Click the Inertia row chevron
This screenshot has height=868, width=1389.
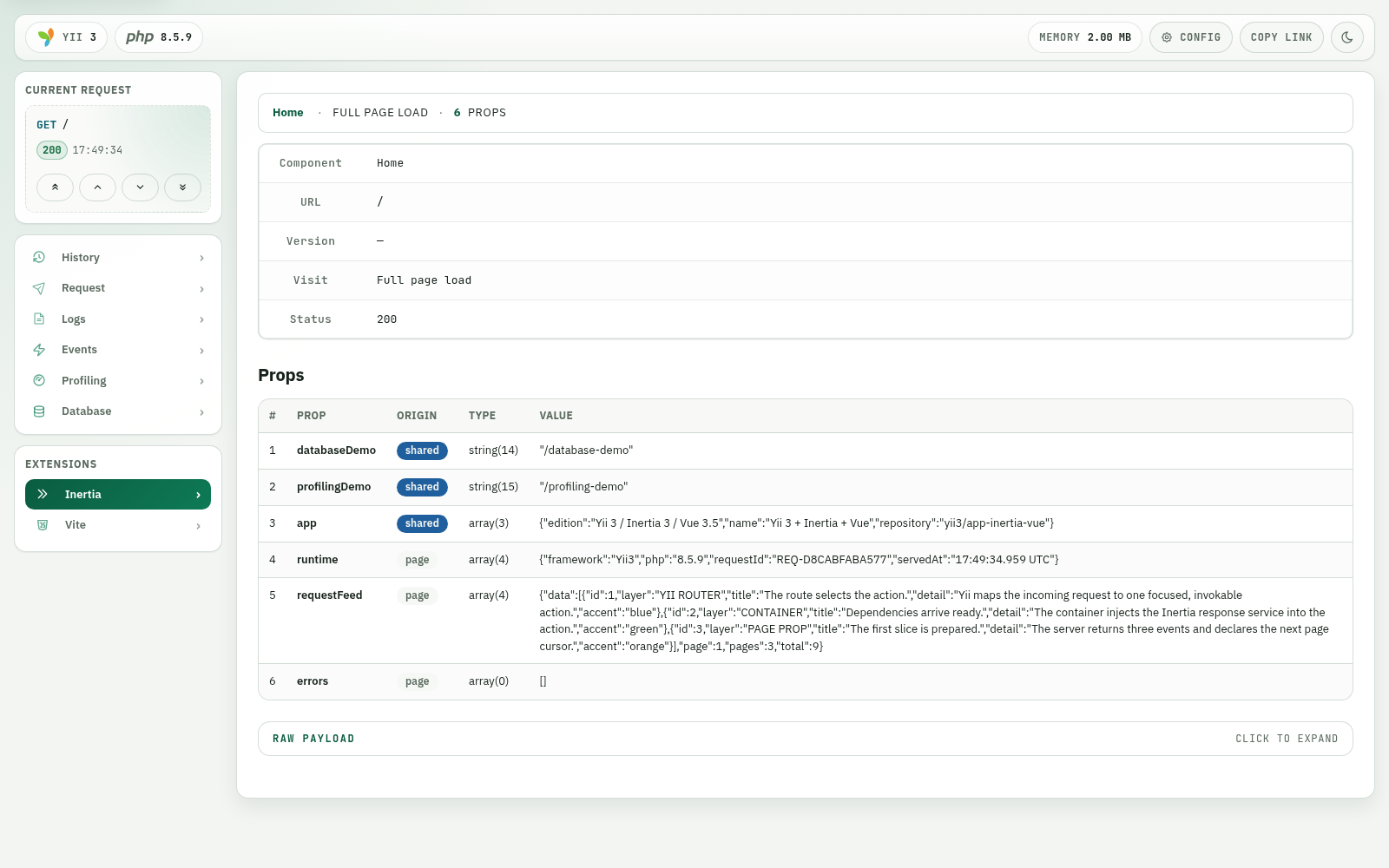[x=198, y=495]
